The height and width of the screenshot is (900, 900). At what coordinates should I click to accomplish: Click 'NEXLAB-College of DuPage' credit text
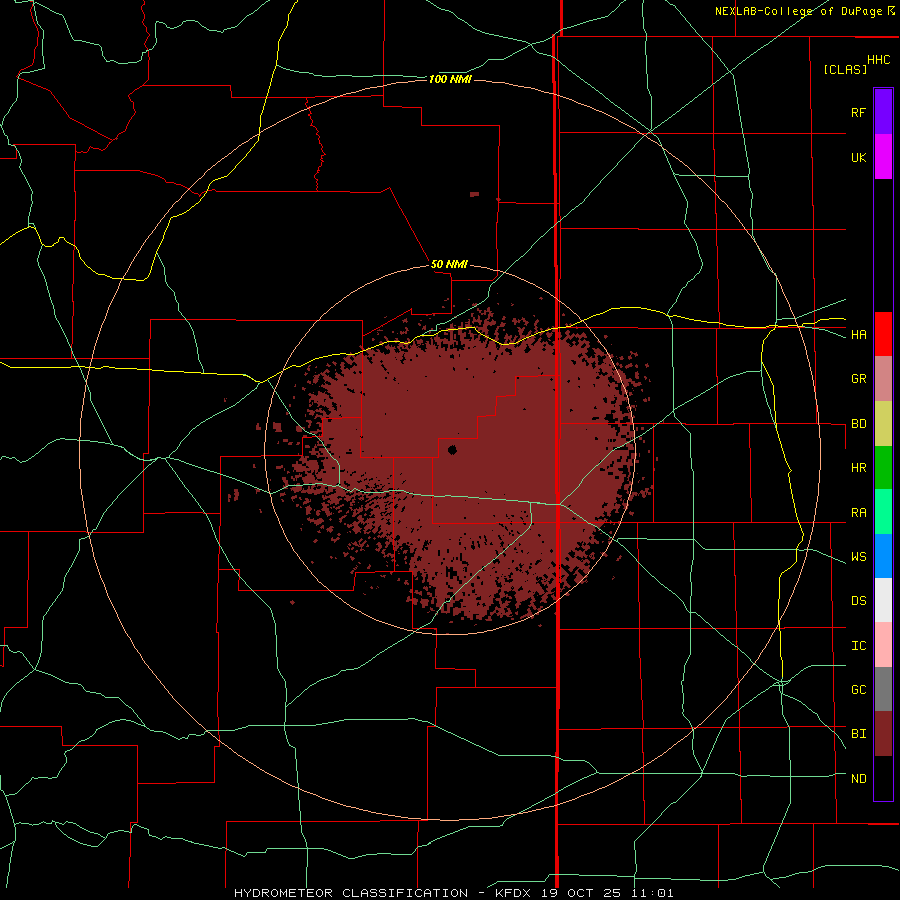click(x=798, y=11)
